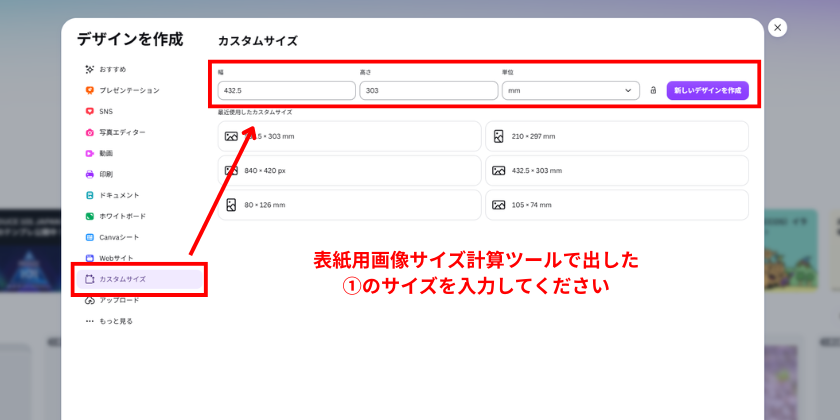Click the おすすめ sparkle icon
Image resolution: width=840 pixels, height=420 pixels.
pyautogui.click(x=89, y=70)
